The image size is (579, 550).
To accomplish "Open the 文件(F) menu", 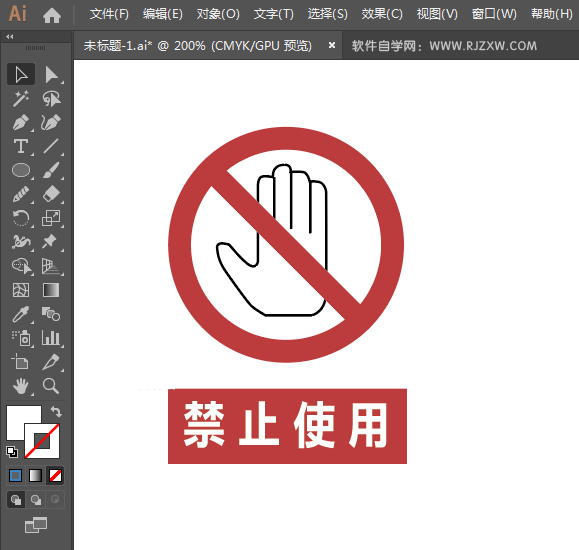I will tap(109, 14).
